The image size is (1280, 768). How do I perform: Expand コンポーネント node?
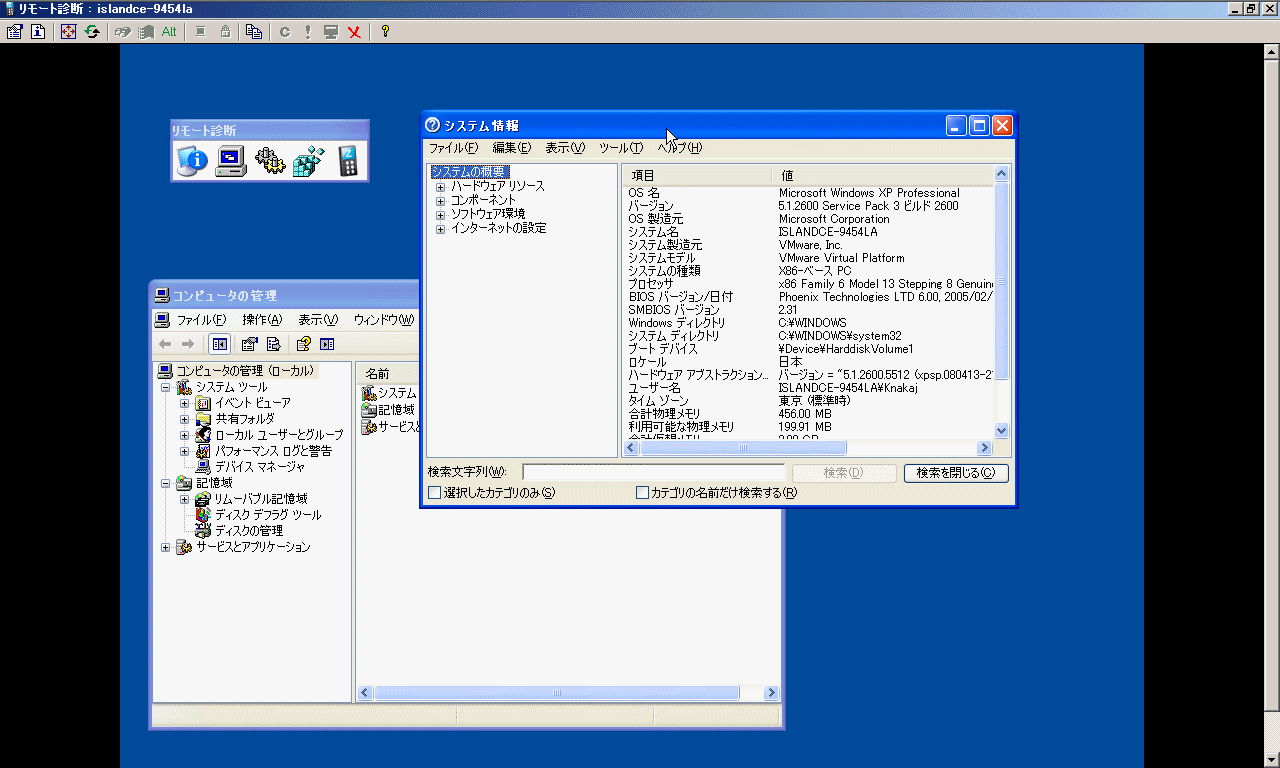[x=440, y=201]
